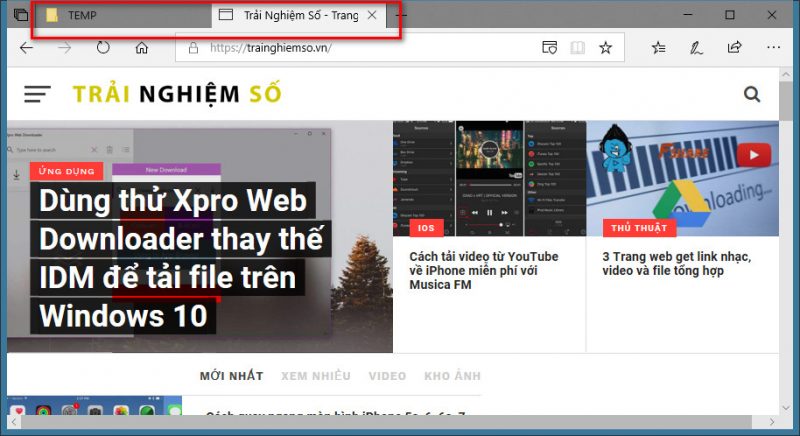The height and width of the screenshot is (436, 800).
Task: Refresh the current page
Action: click(103, 48)
